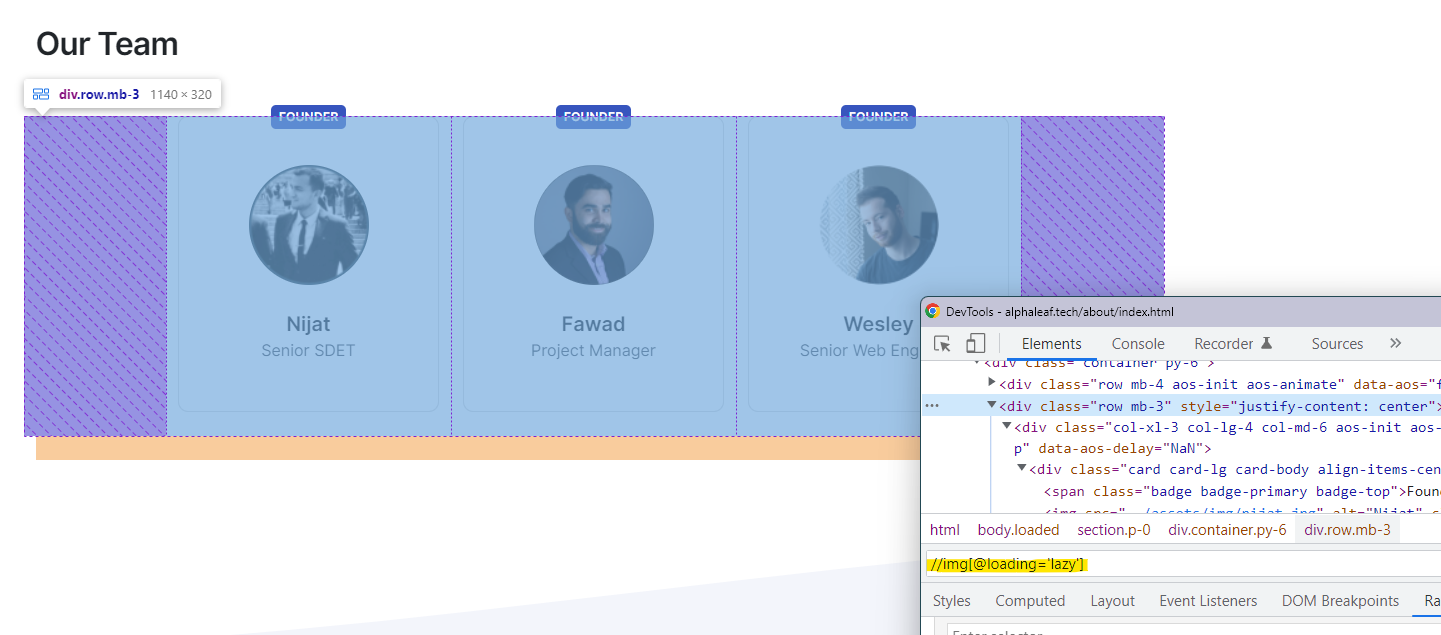1441x635 pixels.
Task: Open the Computed styles tab
Action: click(1030, 601)
